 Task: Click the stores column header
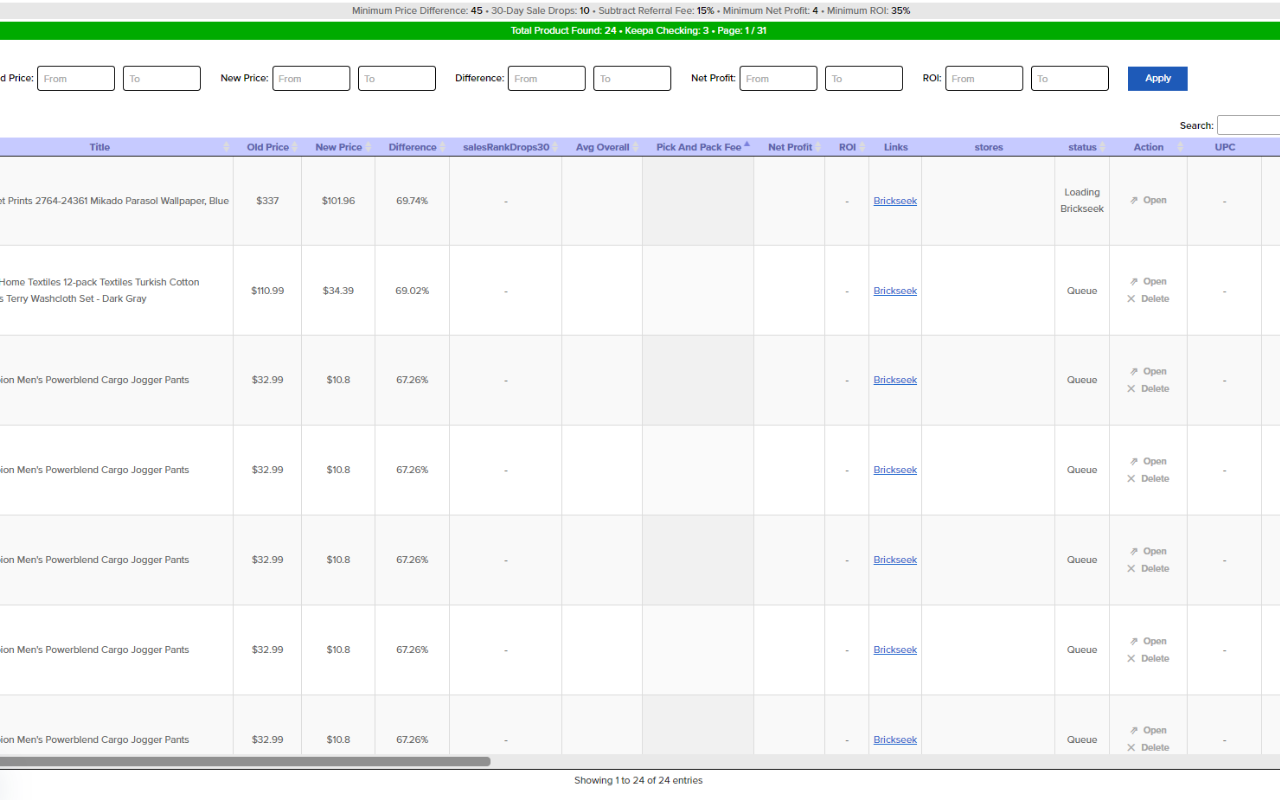point(988,147)
